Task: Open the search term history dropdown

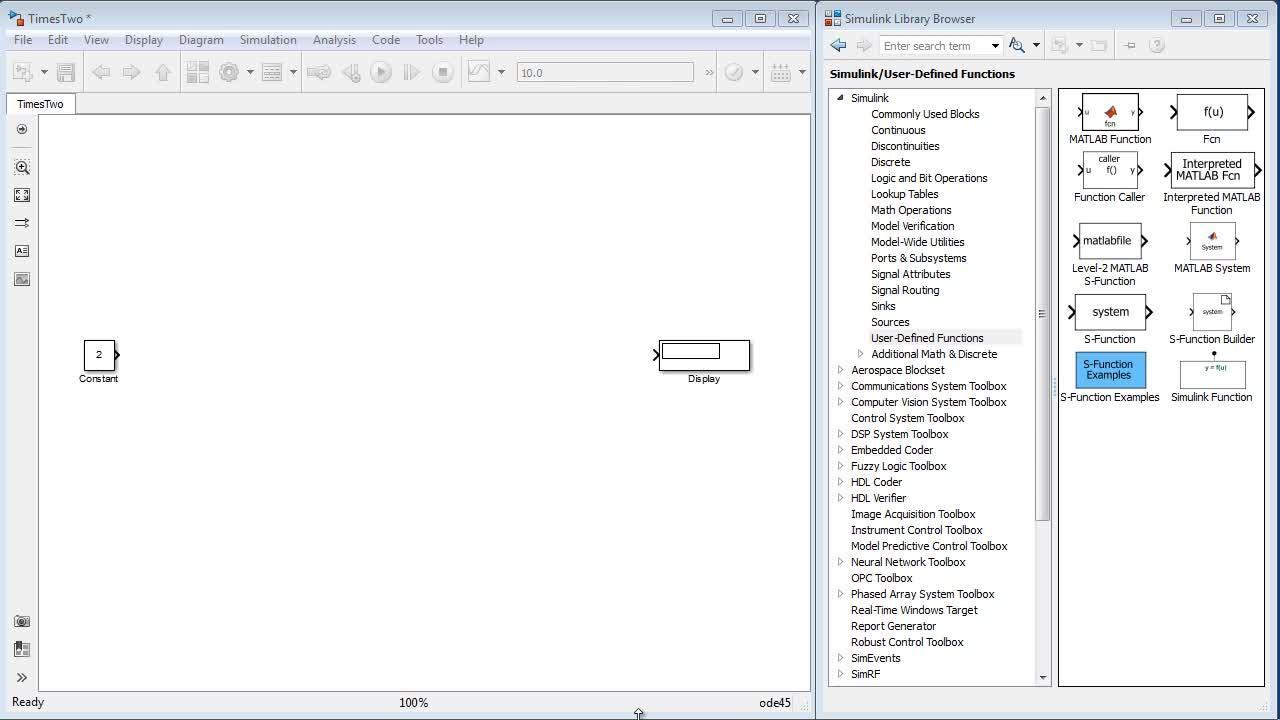Action: tap(994, 45)
